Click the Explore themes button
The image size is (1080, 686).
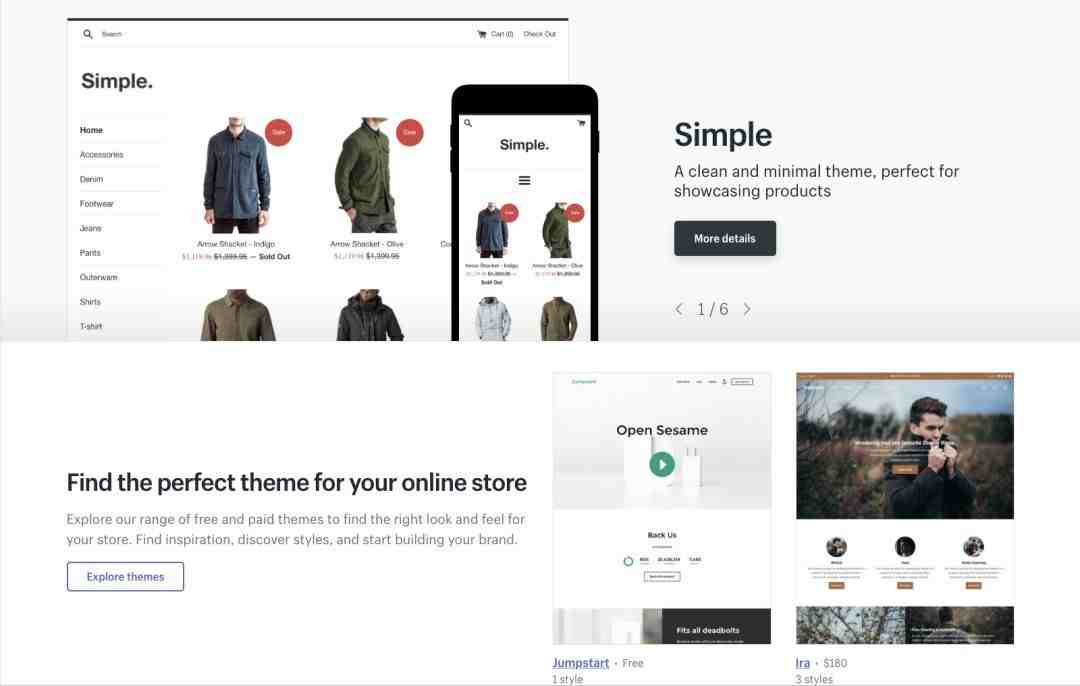point(125,576)
